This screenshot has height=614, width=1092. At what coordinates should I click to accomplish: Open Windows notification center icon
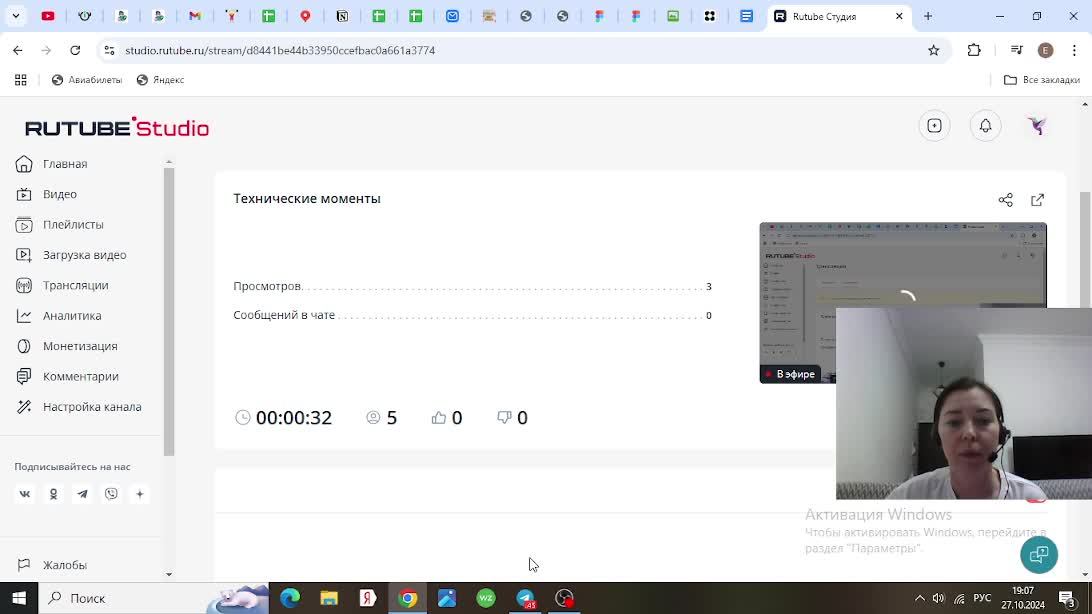click(1068, 598)
